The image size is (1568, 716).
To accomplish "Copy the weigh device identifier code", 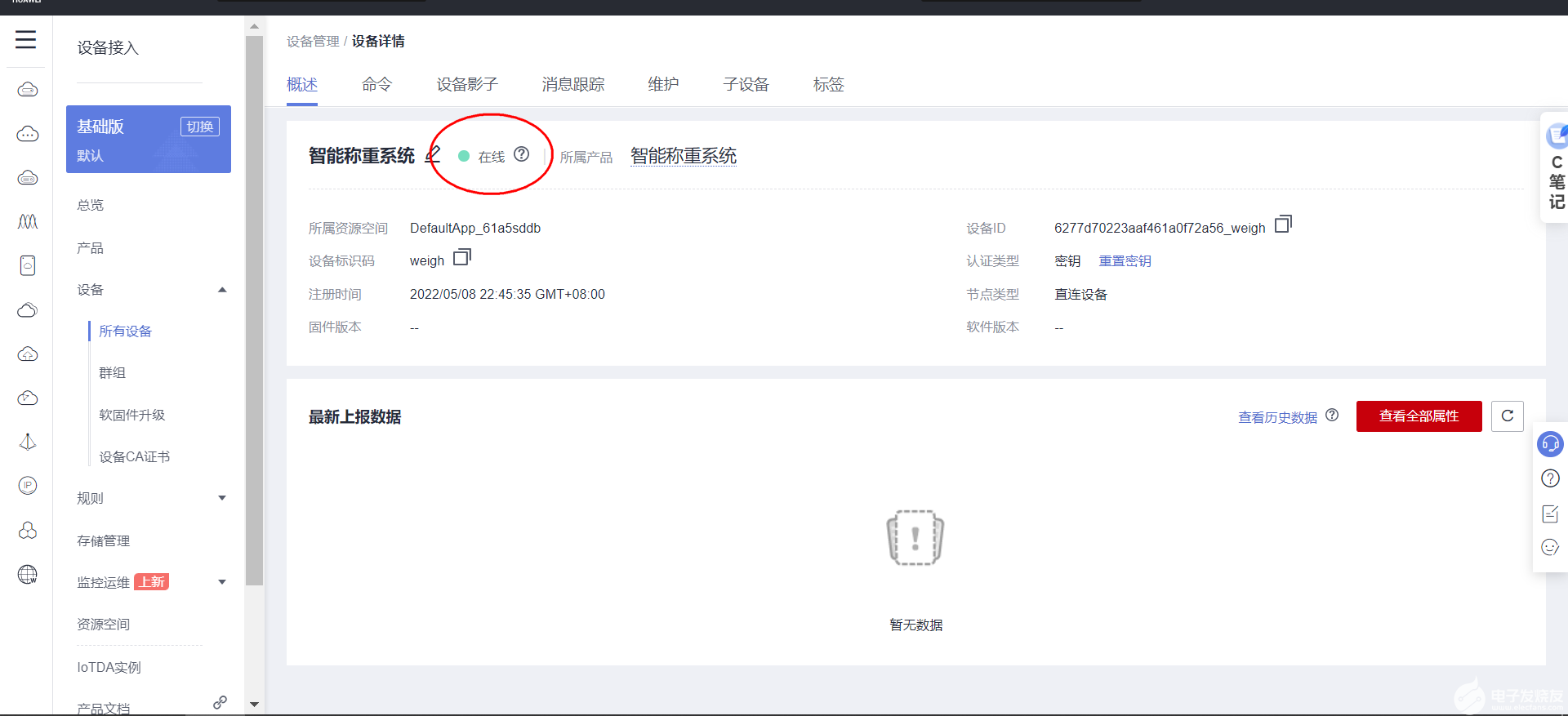I will coord(462,257).
